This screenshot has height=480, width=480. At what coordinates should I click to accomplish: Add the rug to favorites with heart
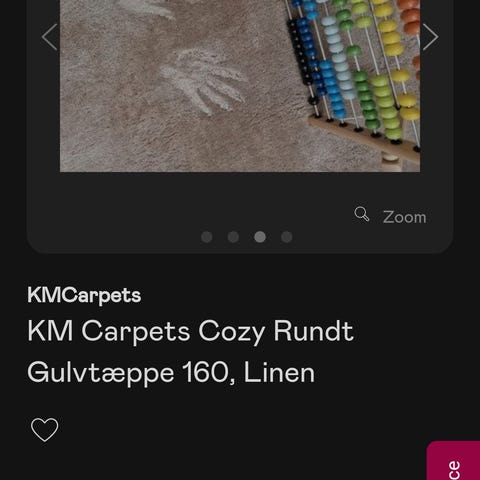tap(45, 429)
